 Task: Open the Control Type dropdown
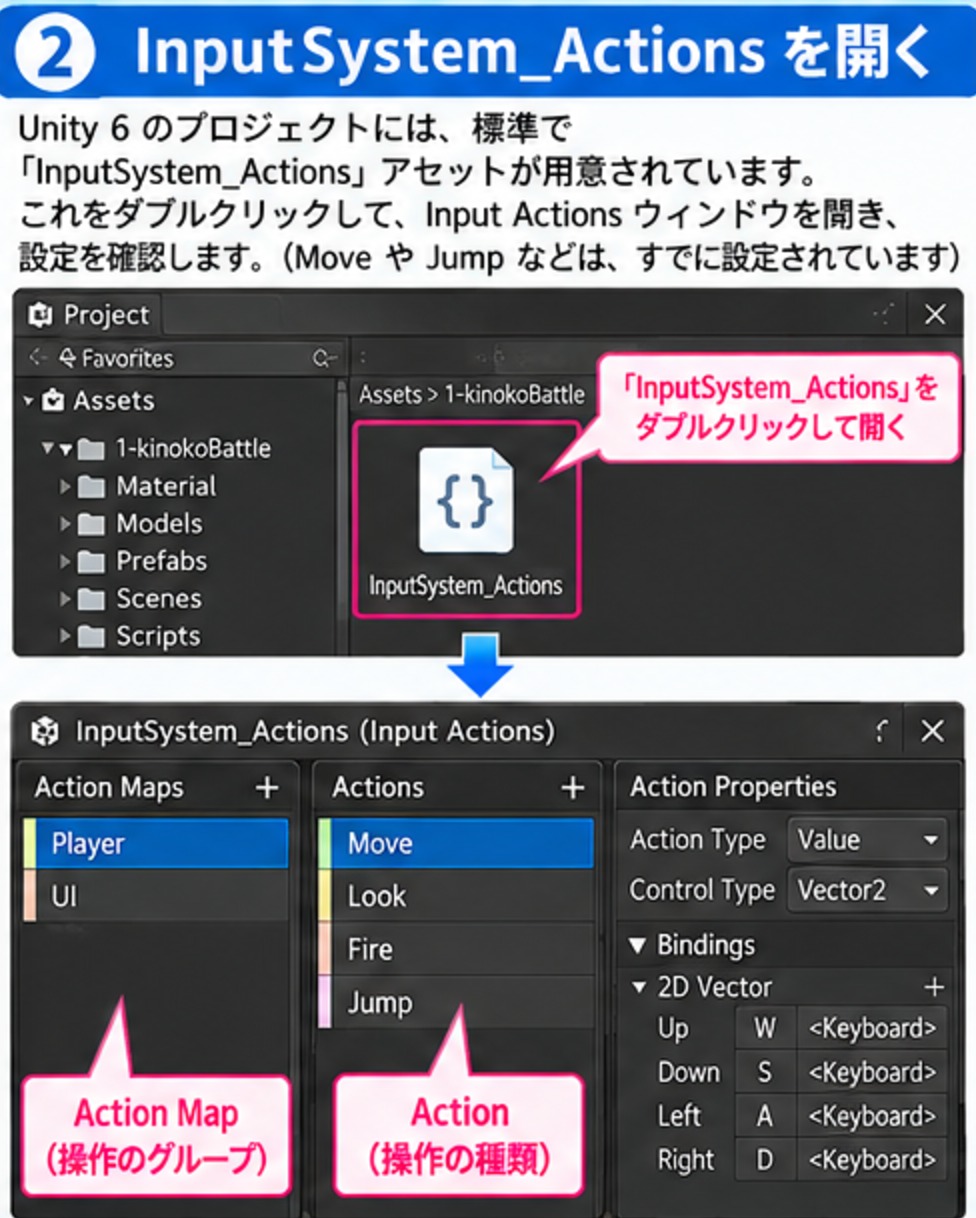pyautogui.click(x=867, y=890)
